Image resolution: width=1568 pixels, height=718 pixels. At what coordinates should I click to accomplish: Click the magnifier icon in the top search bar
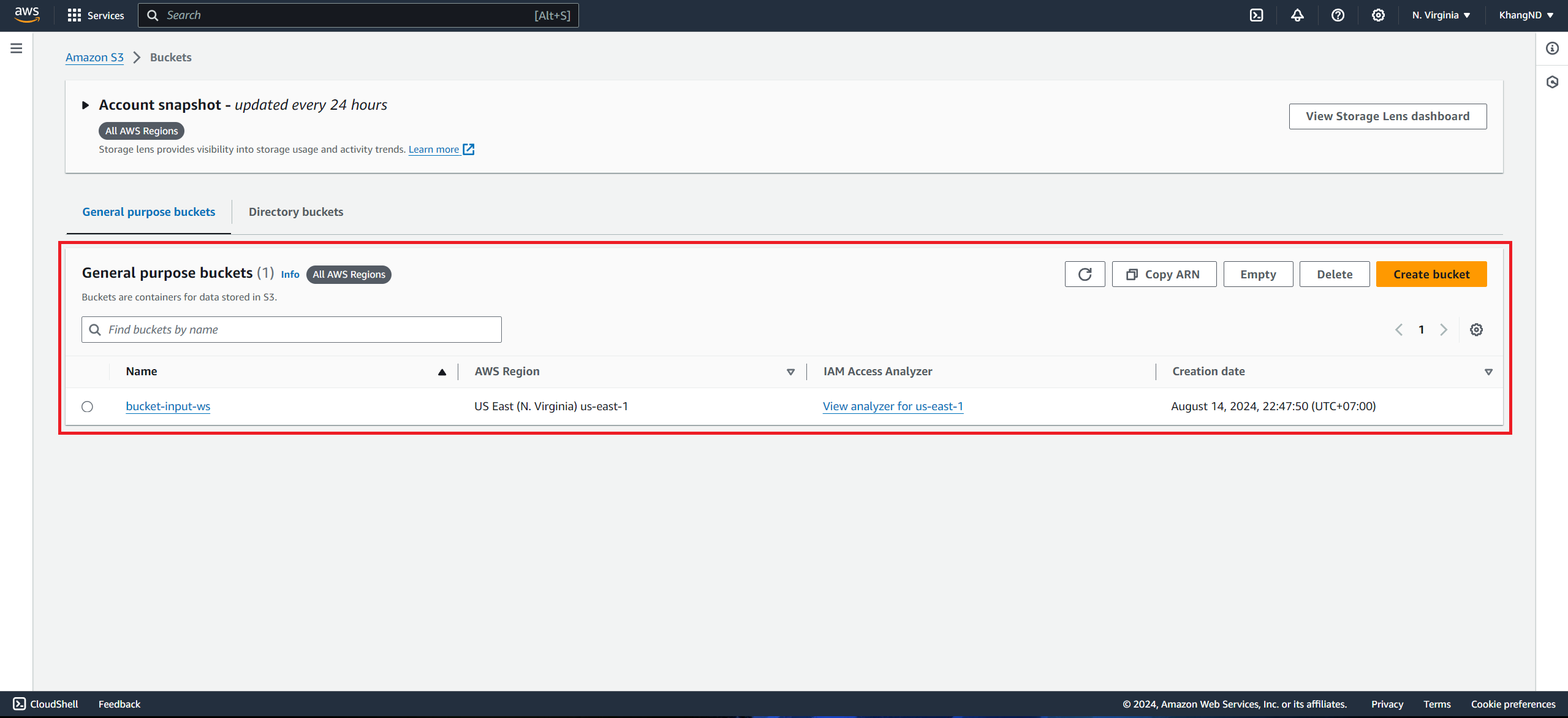click(153, 15)
